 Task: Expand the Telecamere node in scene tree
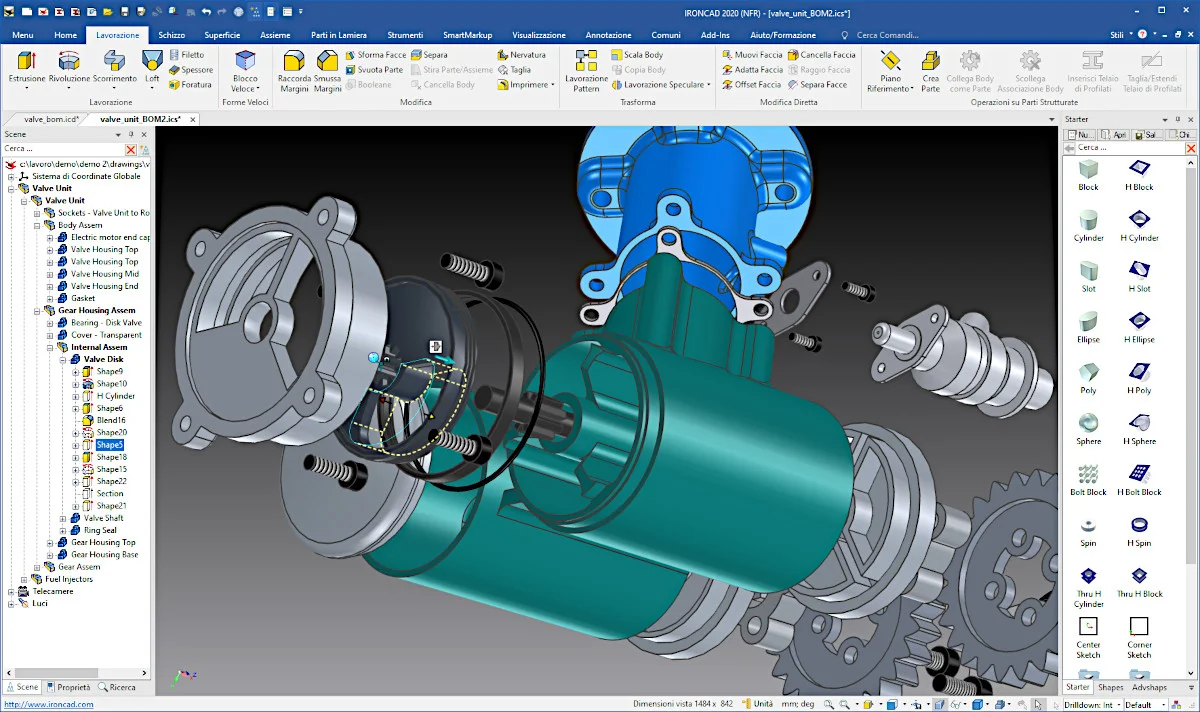[11, 591]
